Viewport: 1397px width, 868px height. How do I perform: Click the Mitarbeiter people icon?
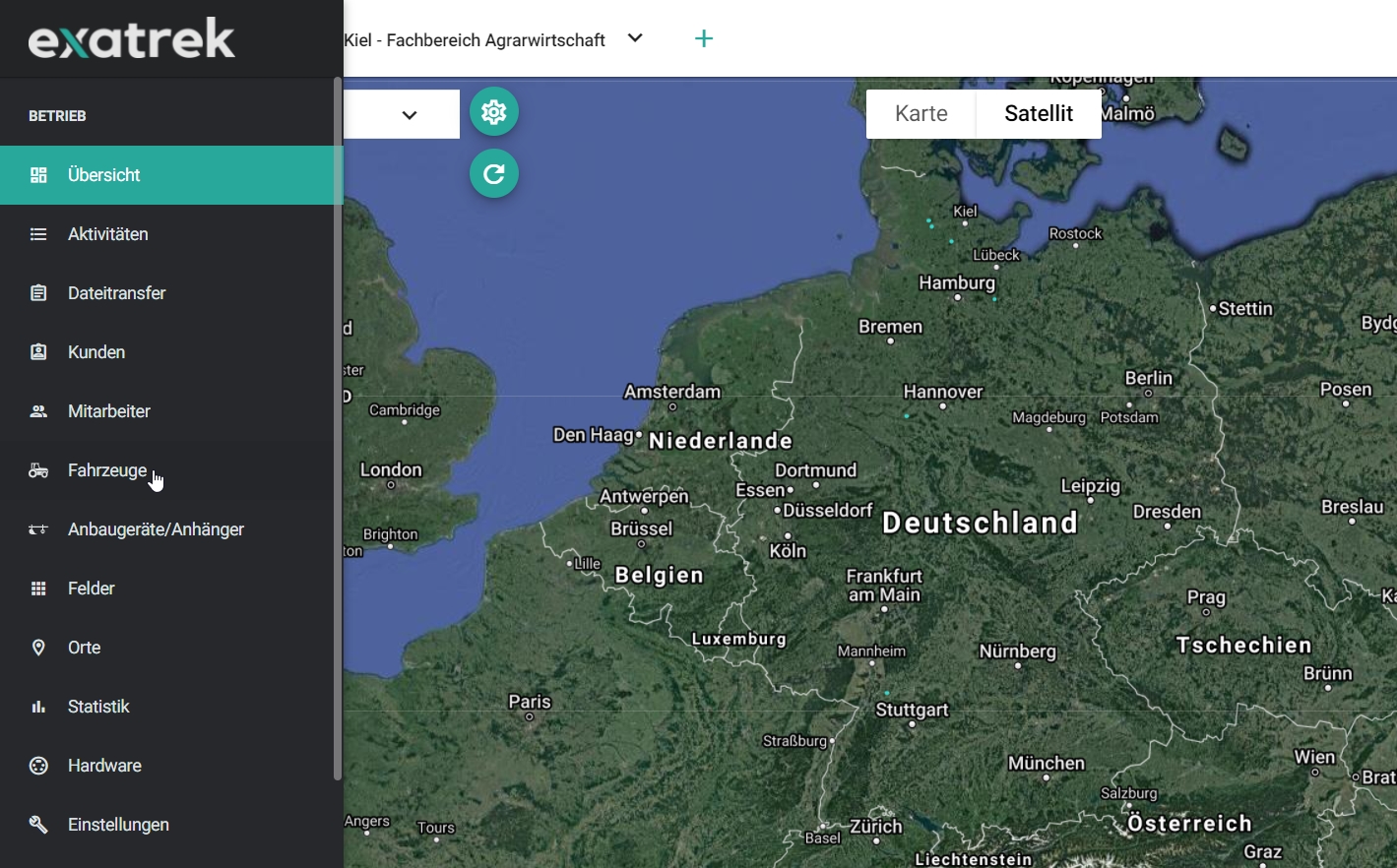[x=38, y=411]
